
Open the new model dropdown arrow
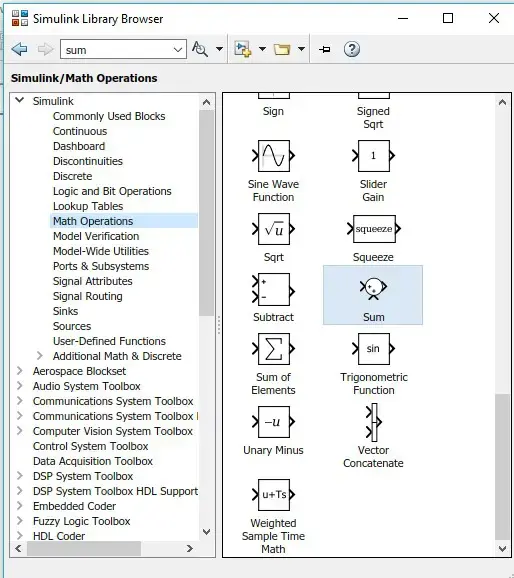(x=262, y=49)
